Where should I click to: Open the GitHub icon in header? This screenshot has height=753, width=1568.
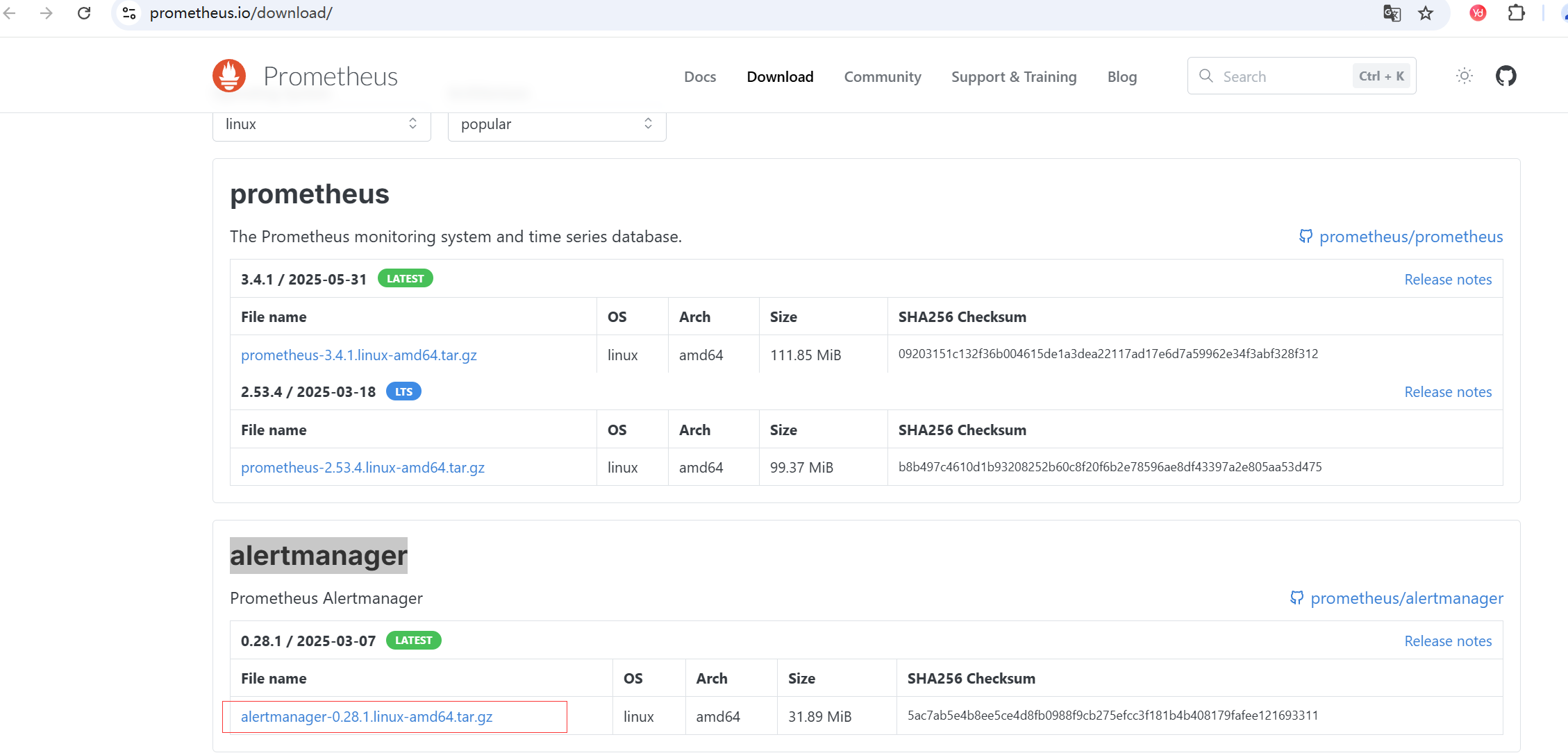click(1506, 76)
